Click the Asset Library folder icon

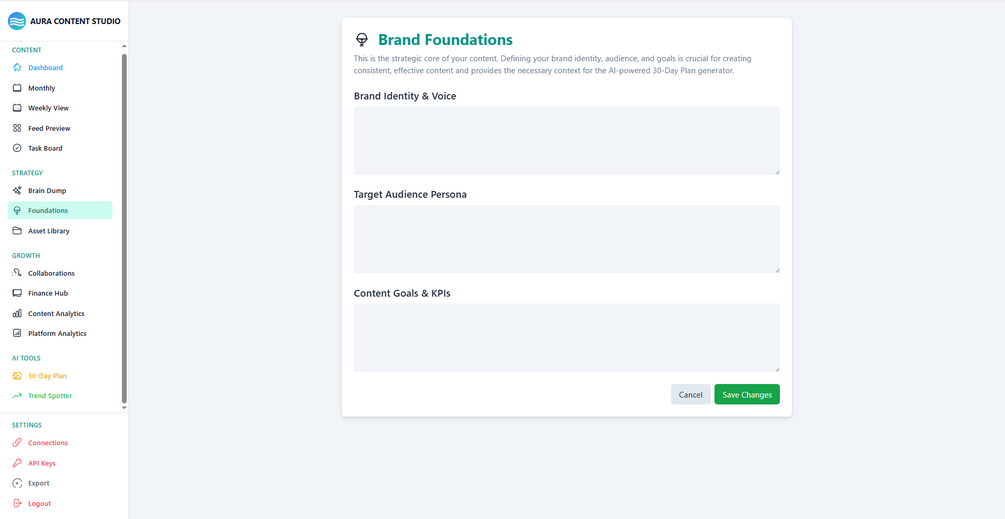pyautogui.click(x=17, y=231)
